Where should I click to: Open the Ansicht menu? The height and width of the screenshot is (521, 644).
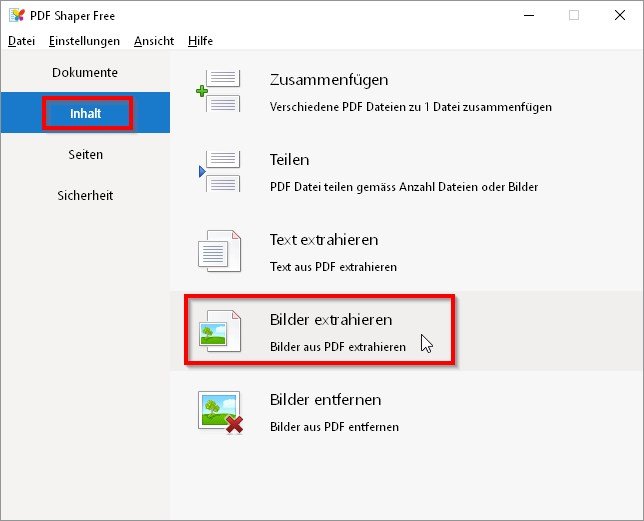click(154, 41)
